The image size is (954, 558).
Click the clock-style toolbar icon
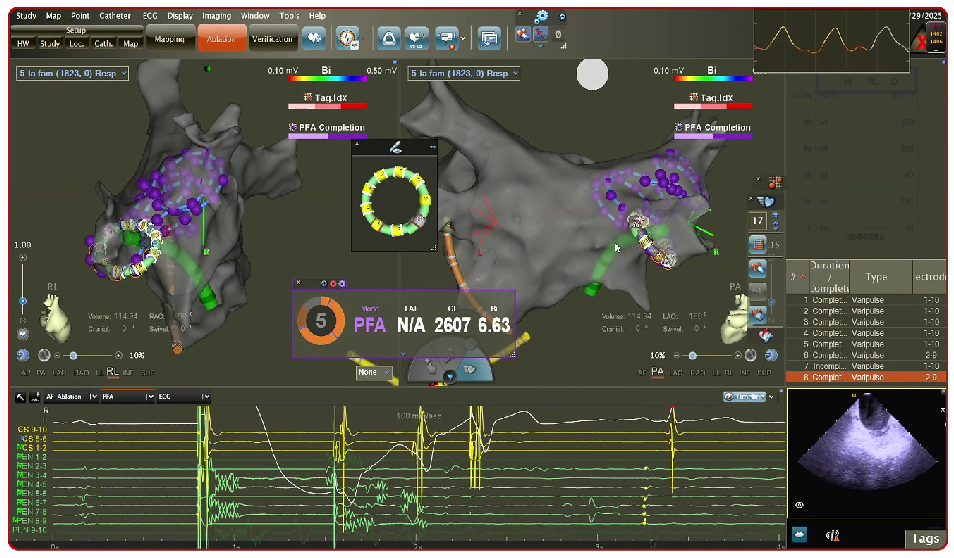pyautogui.click(x=347, y=38)
